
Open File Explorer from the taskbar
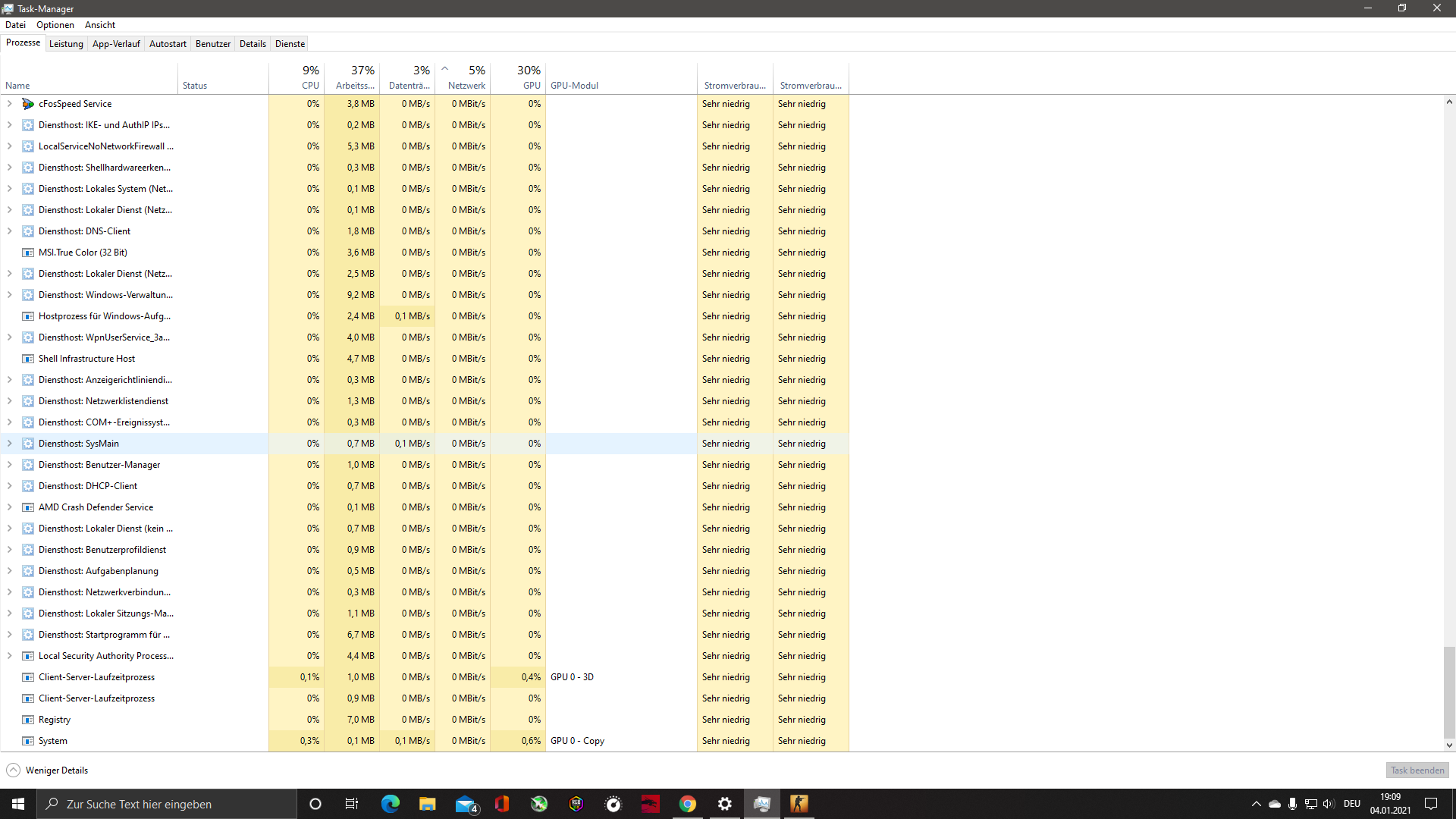[427, 804]
